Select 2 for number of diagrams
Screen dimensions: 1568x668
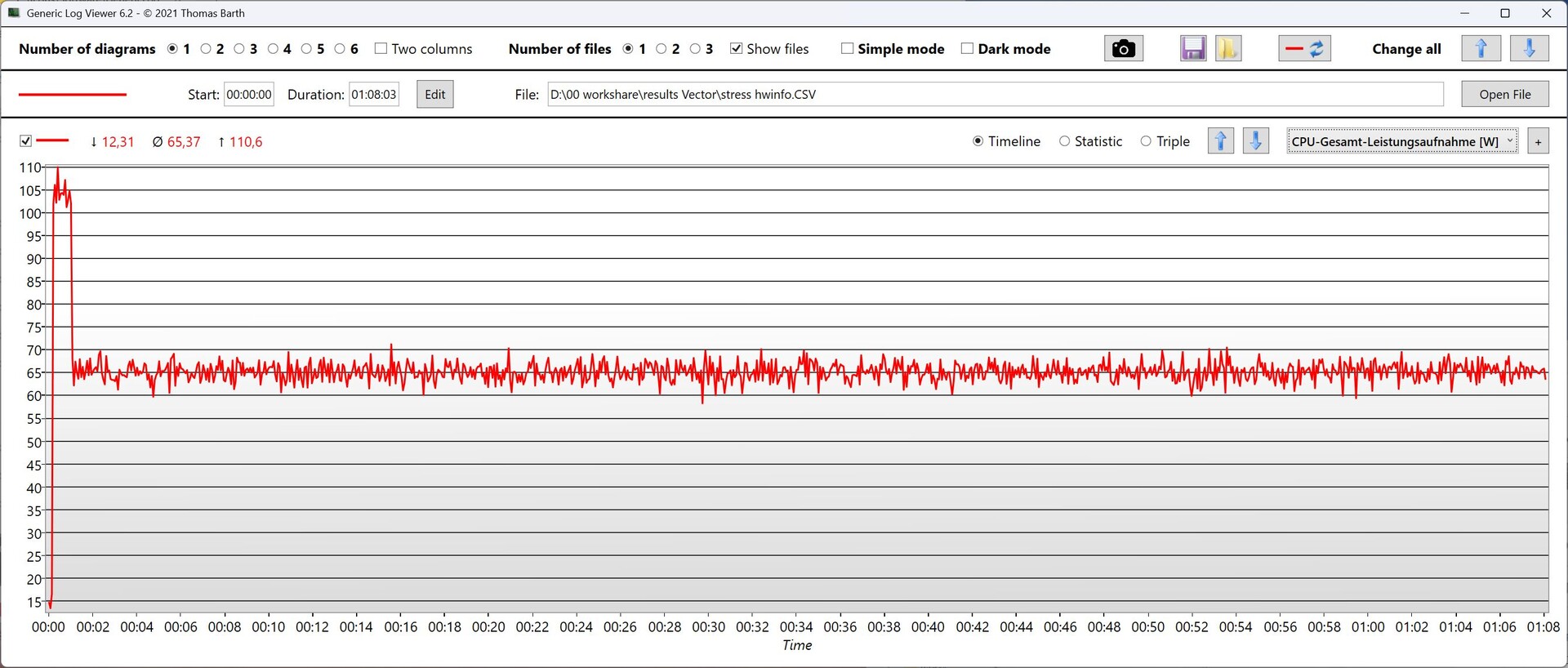click(206, 49)
